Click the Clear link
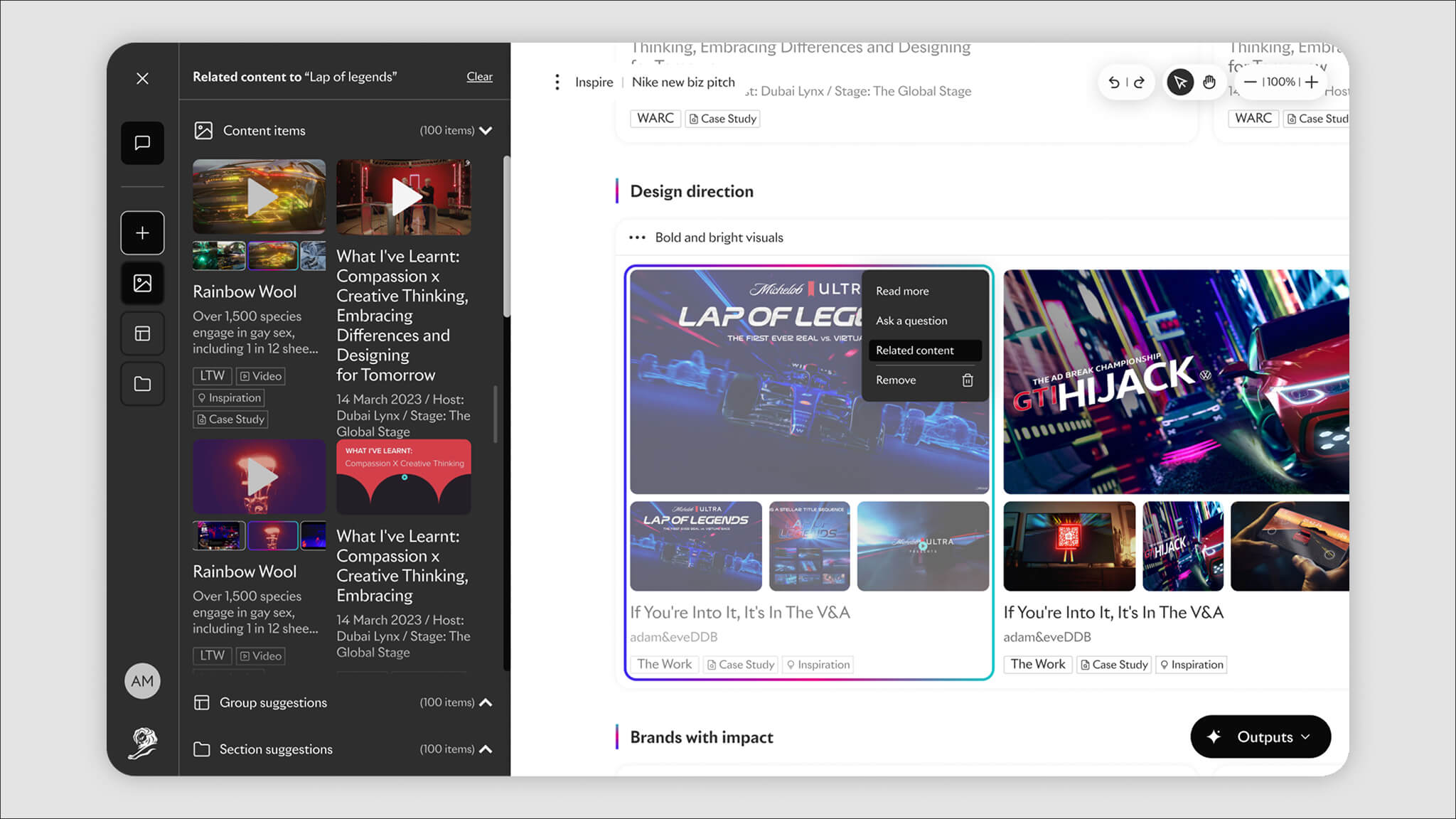1456x819 pixels. (479, 77)
